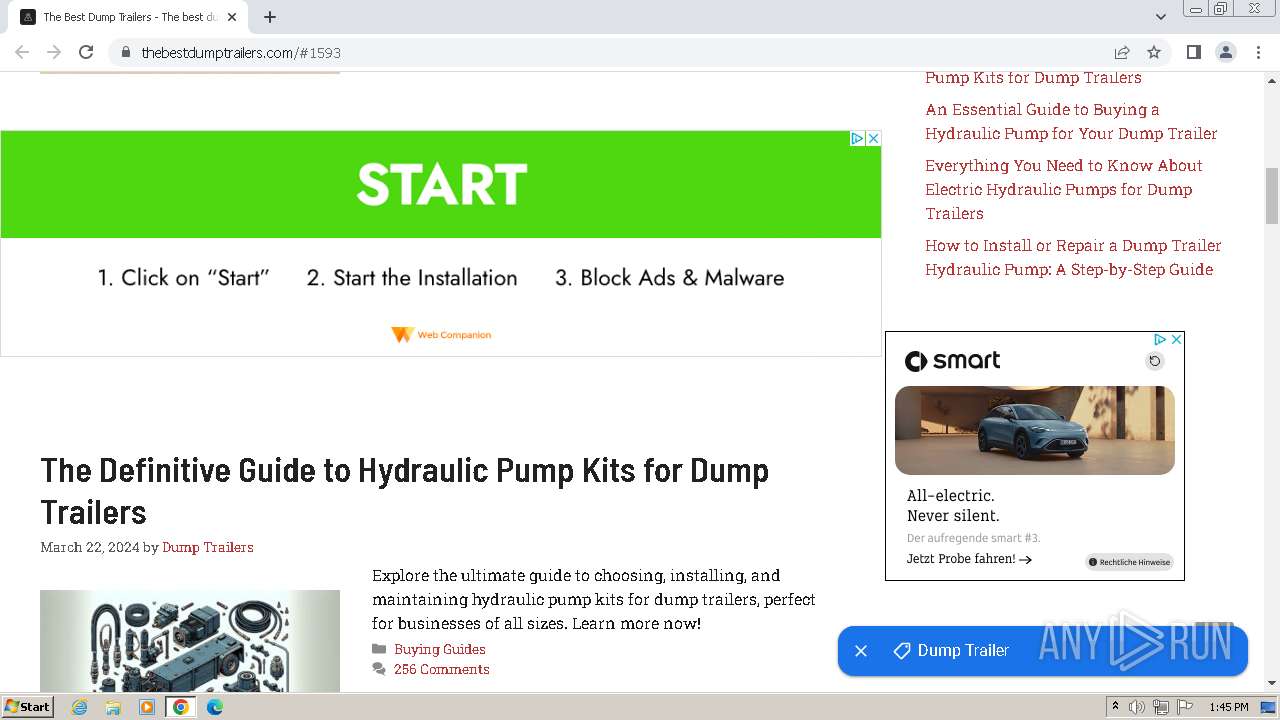Open Action Center flag icon

[1184, 707]
